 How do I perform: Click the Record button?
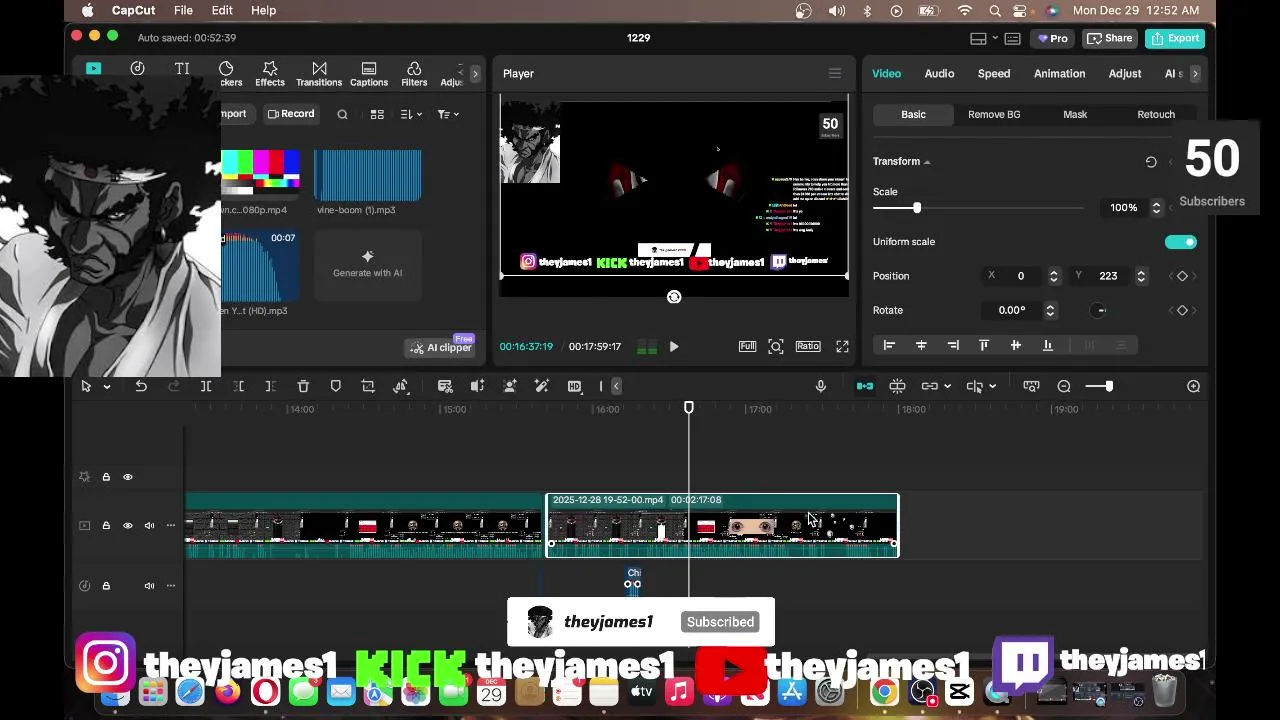(x=291, y=114)
